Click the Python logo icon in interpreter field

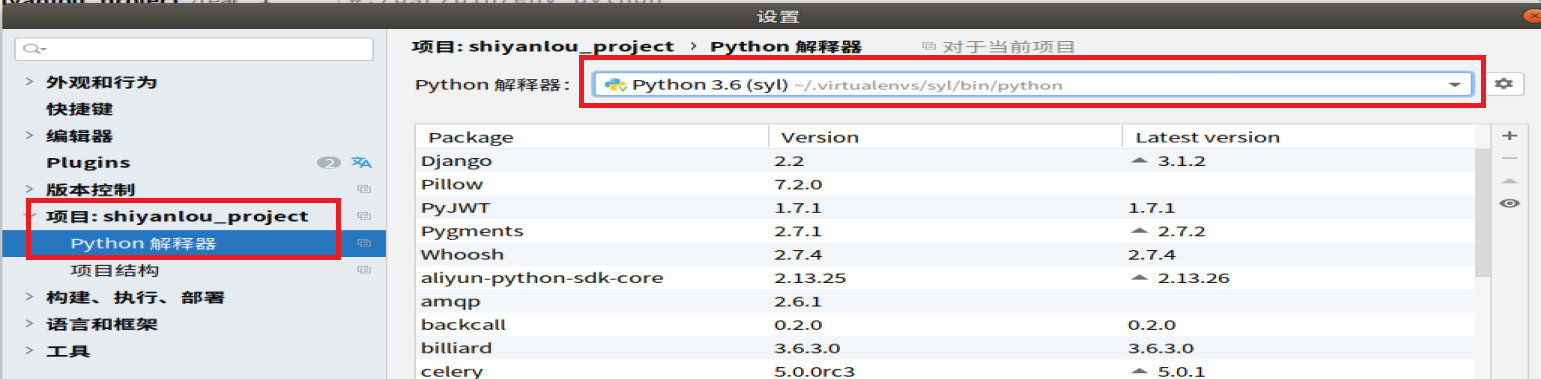coord(616,85)
